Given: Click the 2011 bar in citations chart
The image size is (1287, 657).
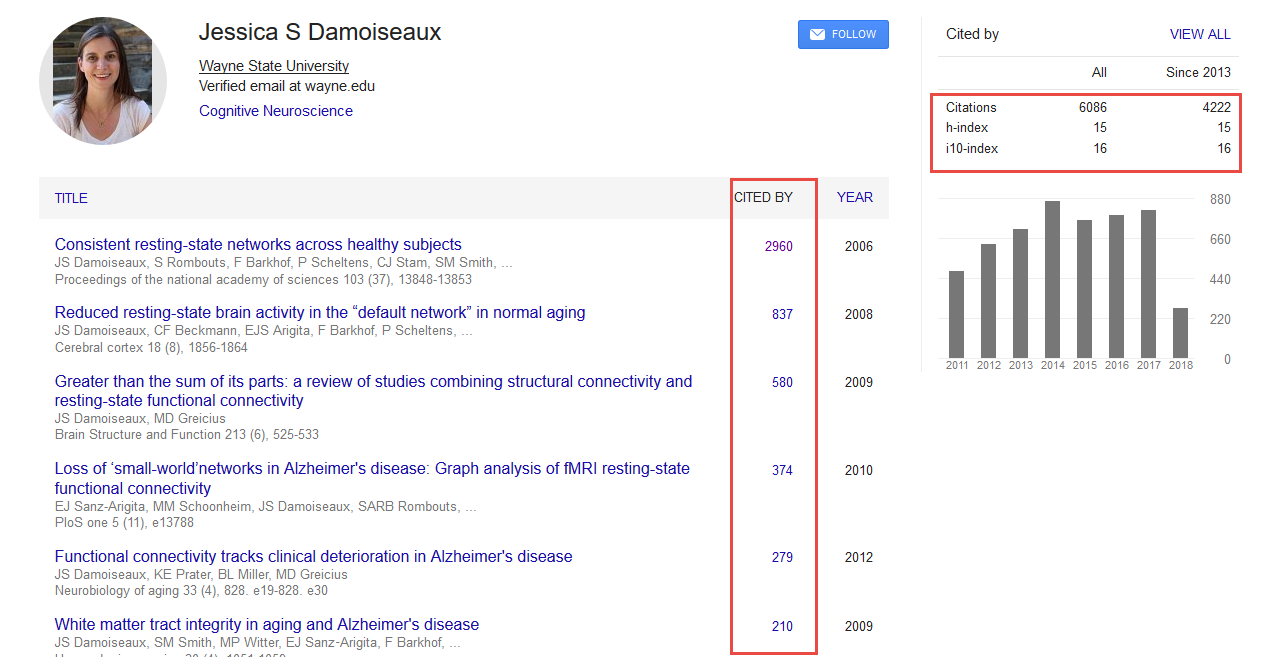Looking at the screenshot, I should tap(956, 314).
